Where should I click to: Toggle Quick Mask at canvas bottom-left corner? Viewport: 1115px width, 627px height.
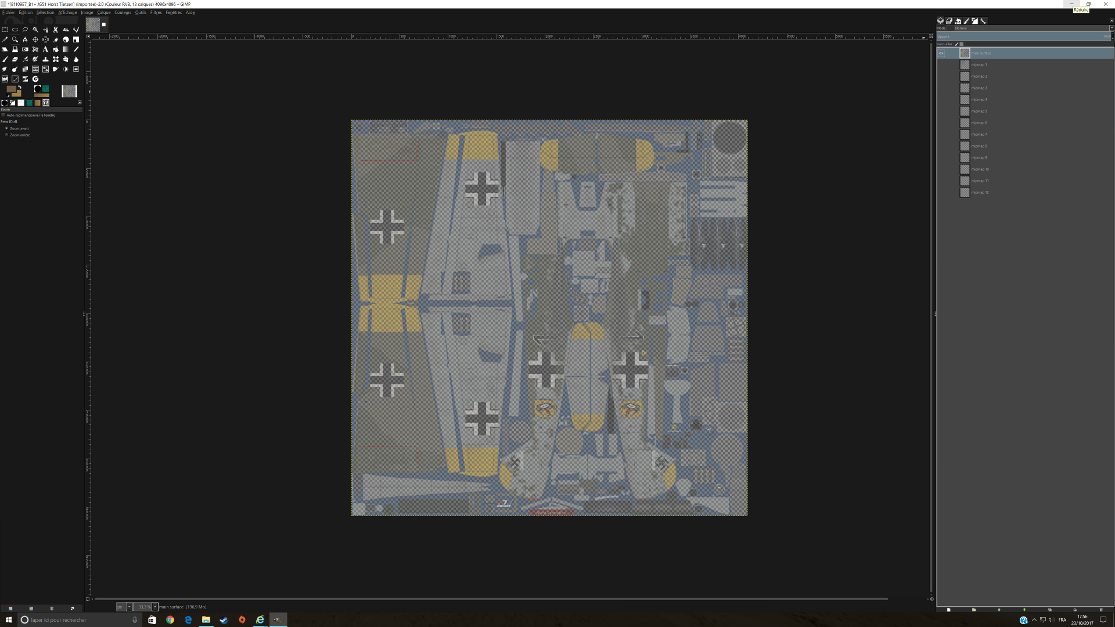pyautogui.click(x=88, y=599)
